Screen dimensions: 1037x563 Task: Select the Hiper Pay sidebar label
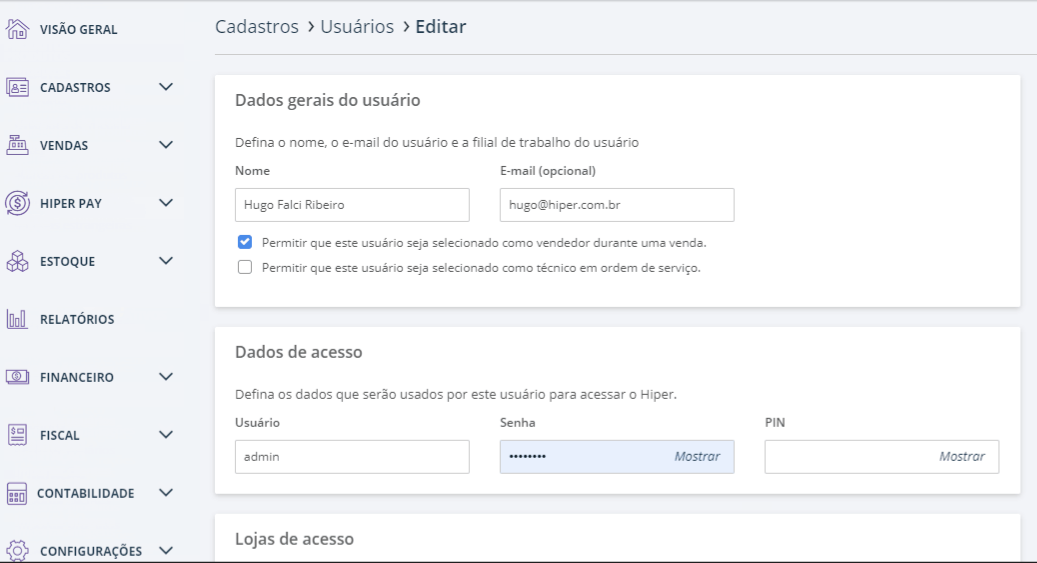[x=71, y=204]
